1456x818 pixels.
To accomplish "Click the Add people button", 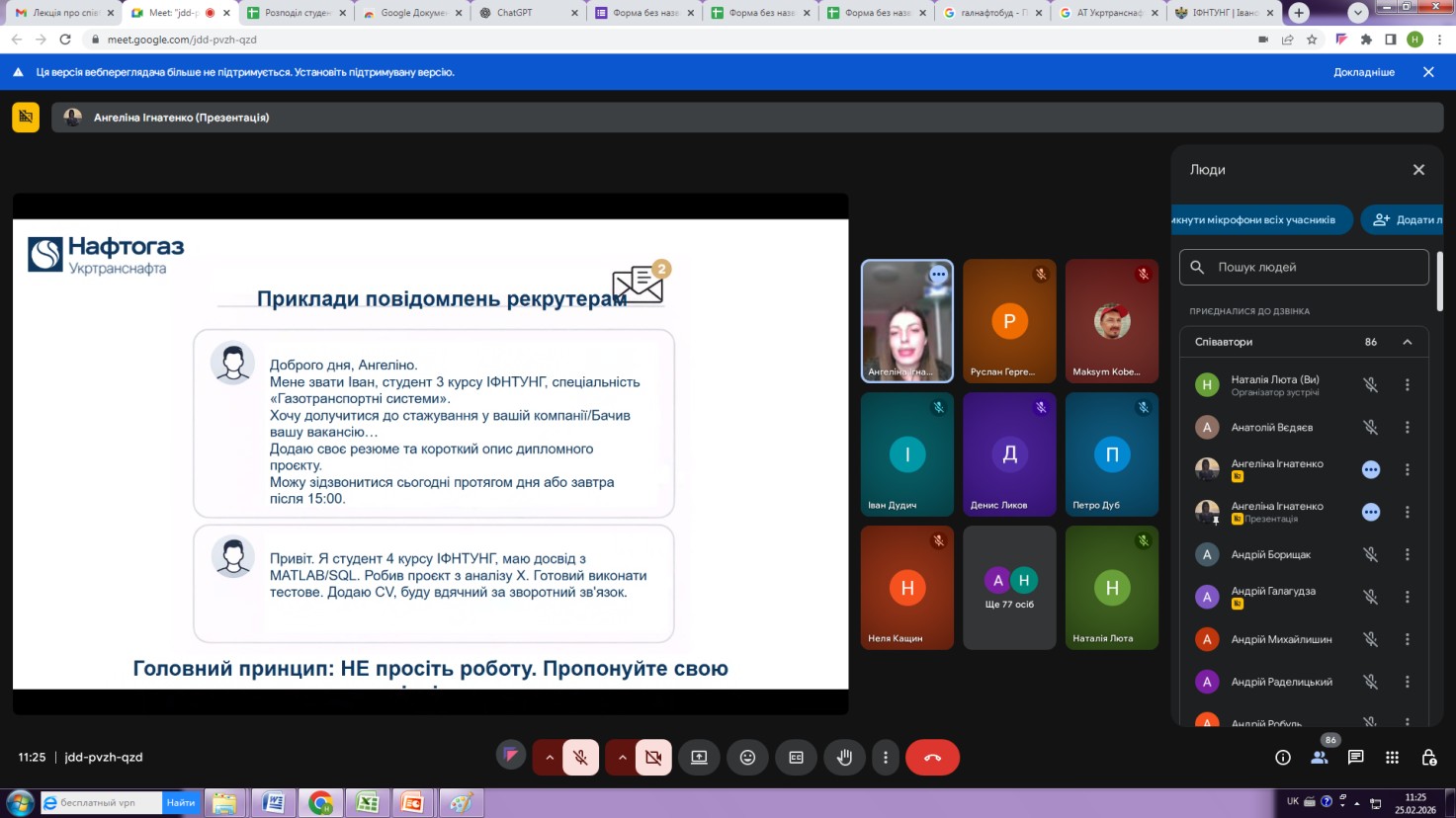I will click(x=1402, y=220).
